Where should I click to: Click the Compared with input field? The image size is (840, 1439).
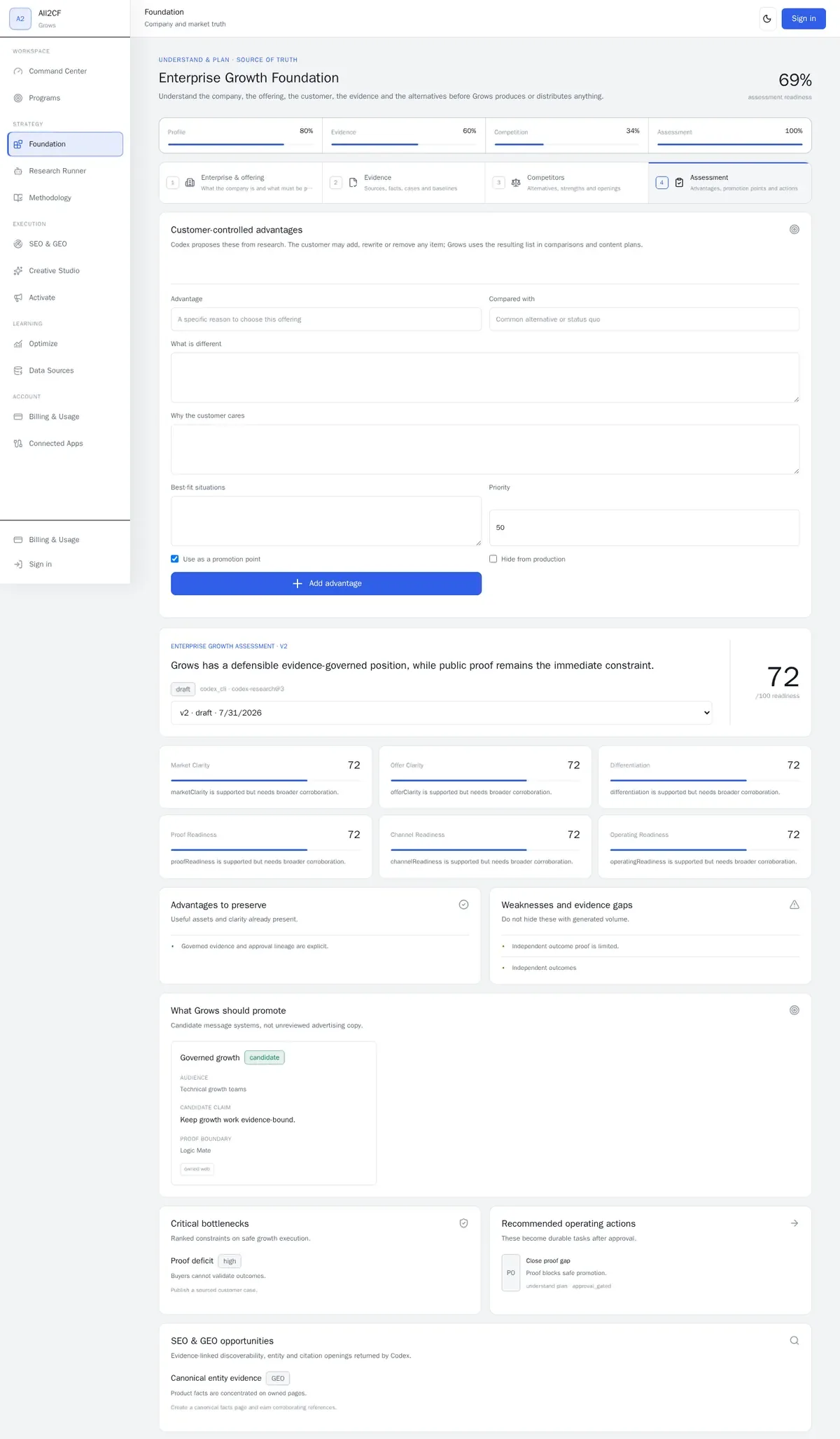[644, 319]
